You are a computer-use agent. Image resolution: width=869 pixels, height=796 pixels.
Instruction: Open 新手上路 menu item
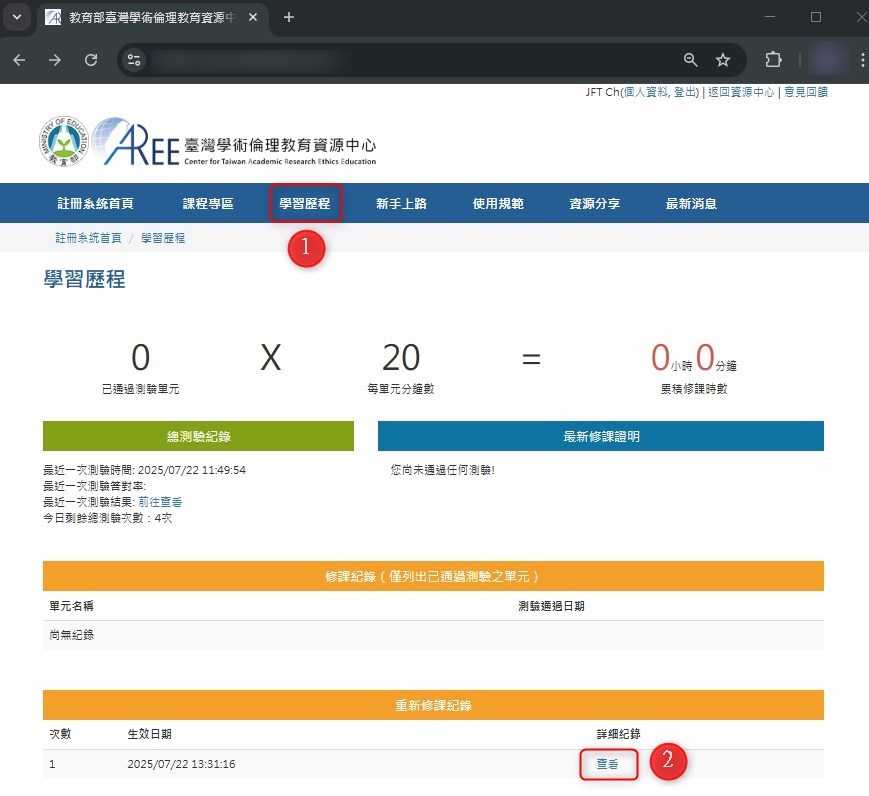pyautogui.click(x=401, y=203)
